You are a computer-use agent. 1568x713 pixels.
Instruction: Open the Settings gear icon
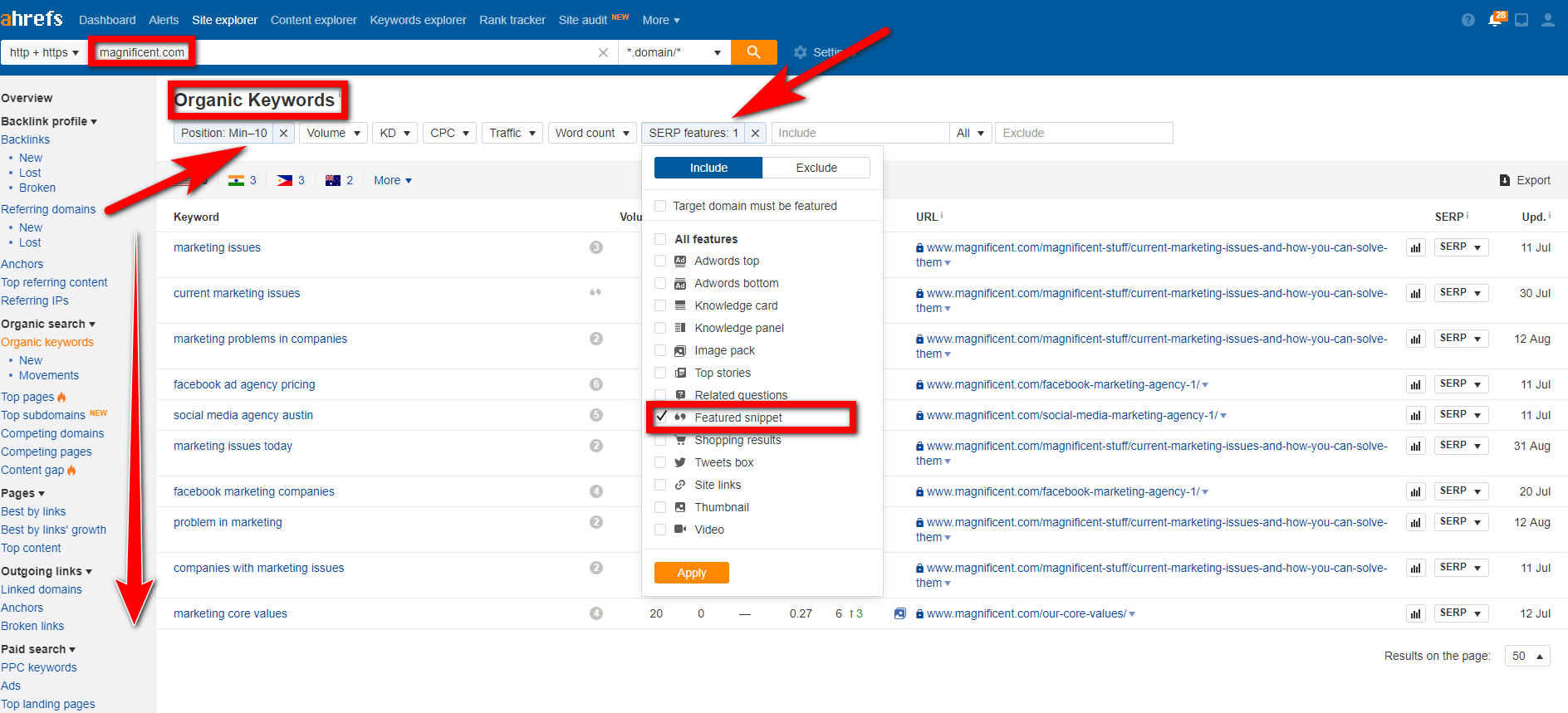coord(800,52)
